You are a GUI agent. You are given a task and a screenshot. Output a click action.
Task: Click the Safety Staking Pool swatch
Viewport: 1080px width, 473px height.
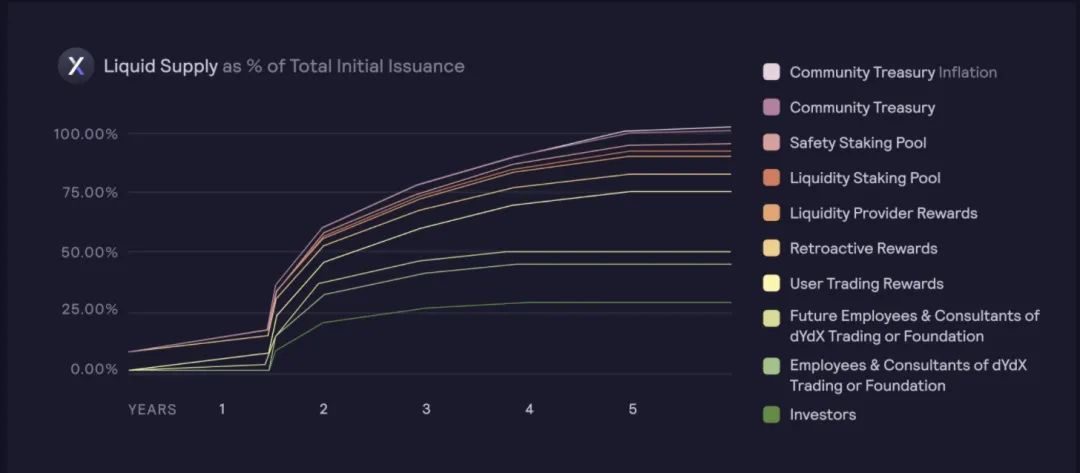771,143
